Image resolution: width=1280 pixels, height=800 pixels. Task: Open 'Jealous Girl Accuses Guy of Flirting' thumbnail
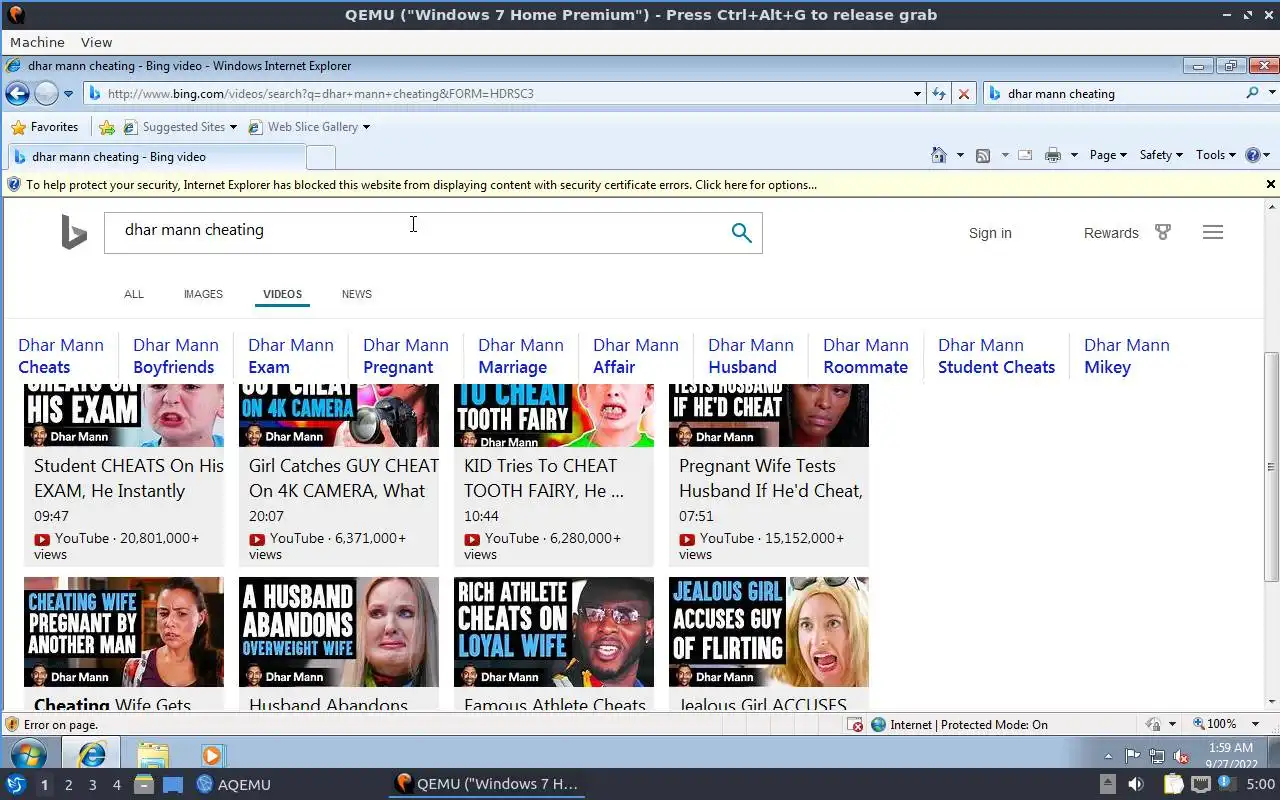click(769, 632)
